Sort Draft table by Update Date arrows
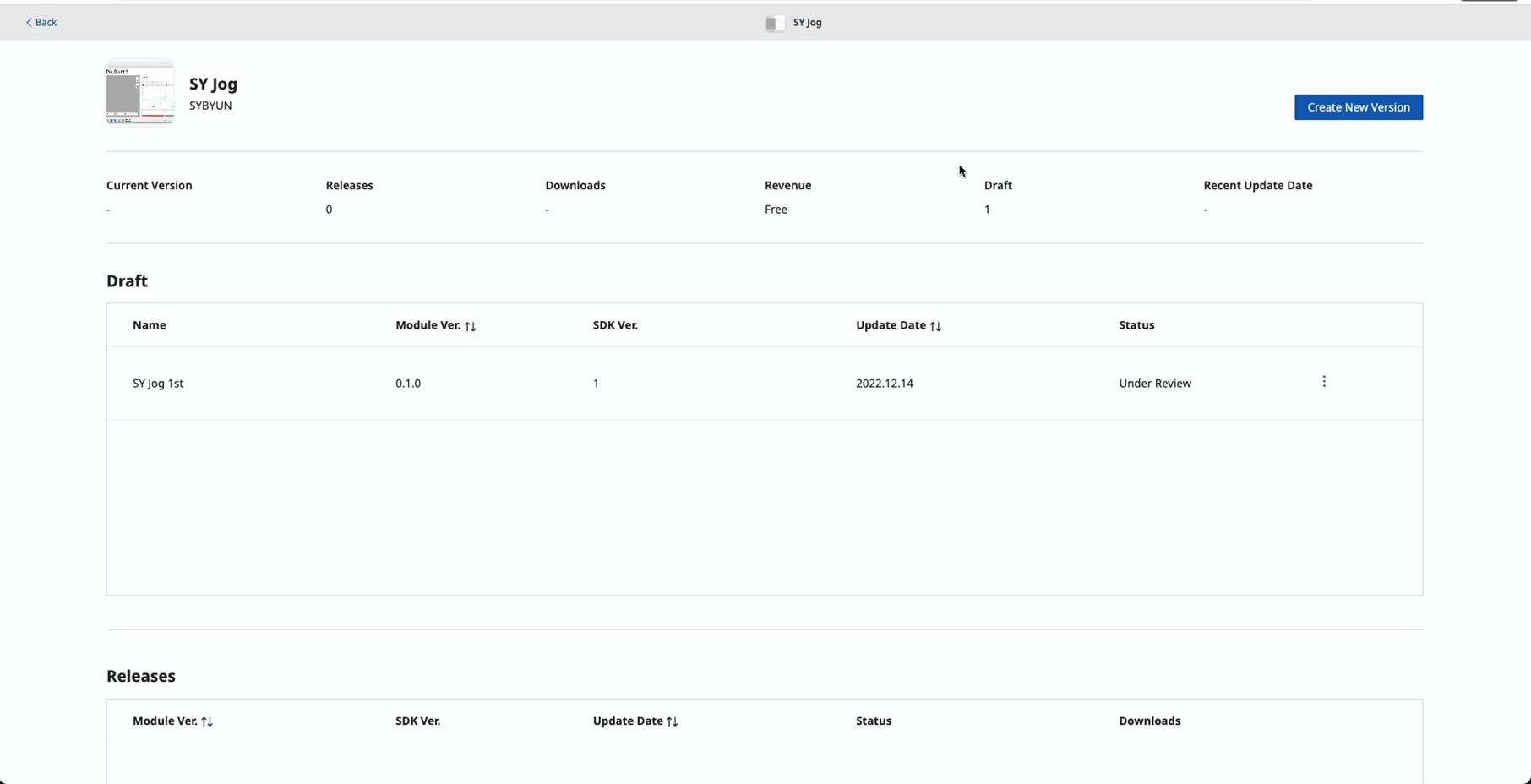This screenshot has height=784, width=1531. (x=935, y=326)
